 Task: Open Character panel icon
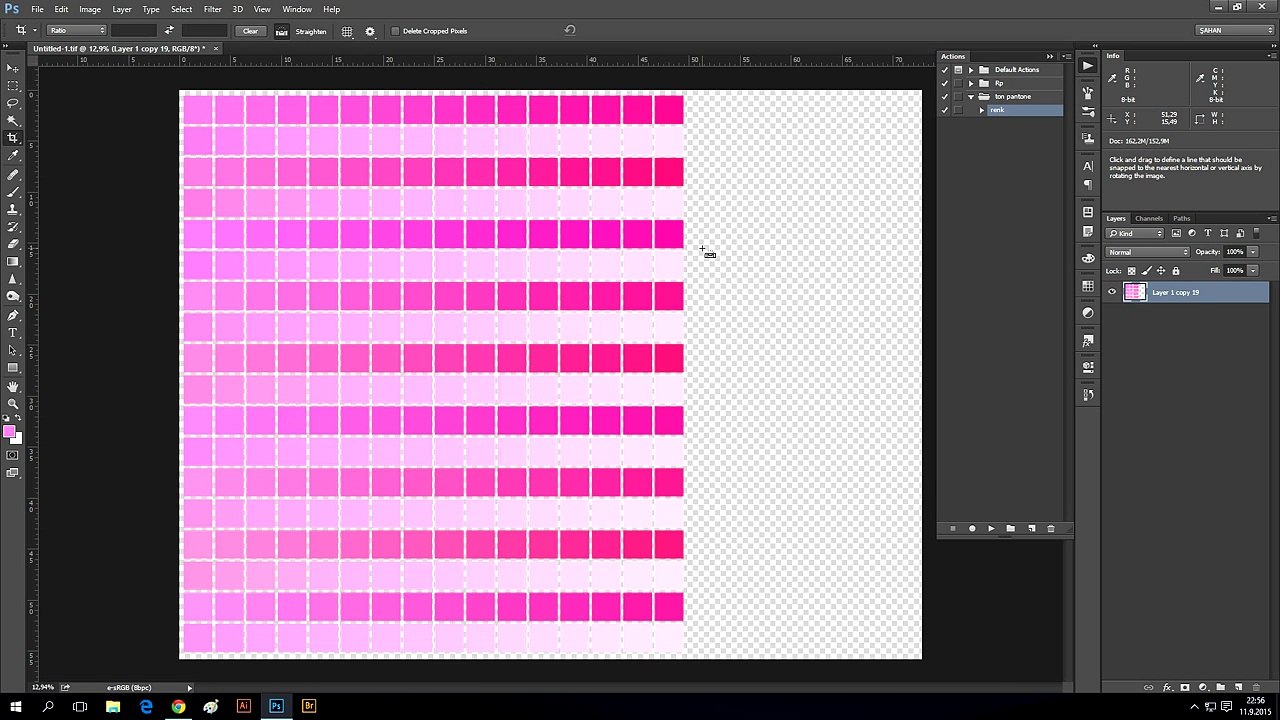tap(1088, 166)
